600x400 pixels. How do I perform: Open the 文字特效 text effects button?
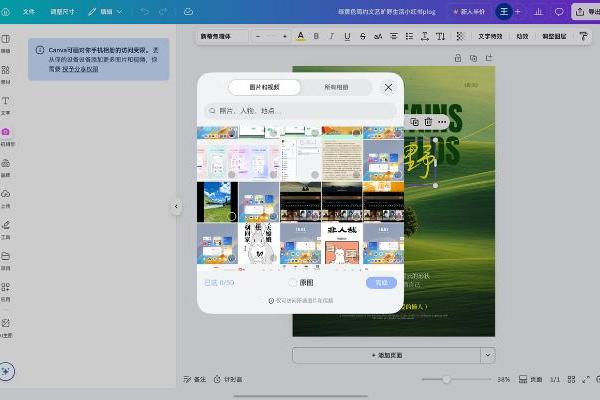490,36
